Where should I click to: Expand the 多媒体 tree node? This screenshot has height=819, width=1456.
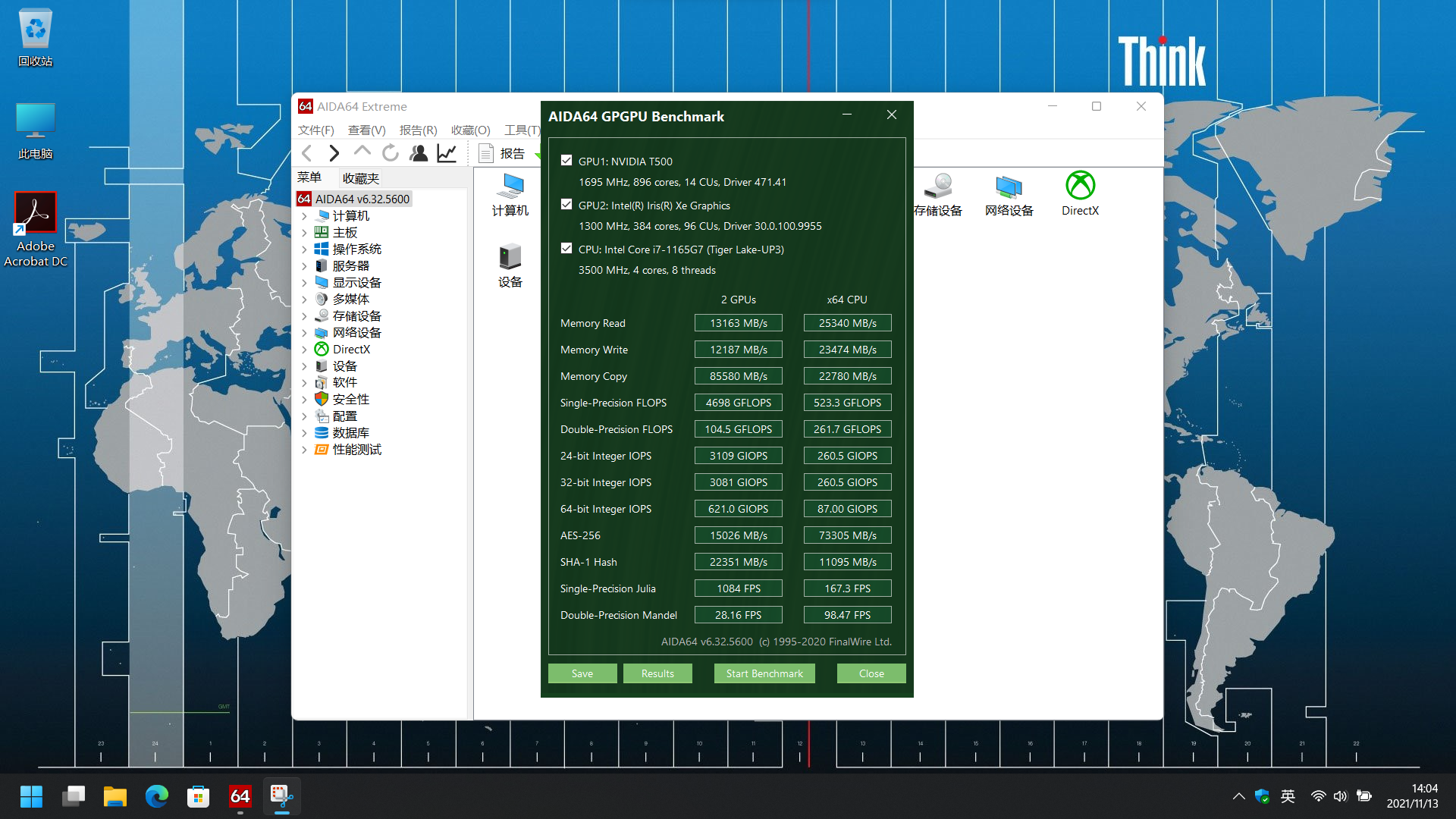pos(305,300)
